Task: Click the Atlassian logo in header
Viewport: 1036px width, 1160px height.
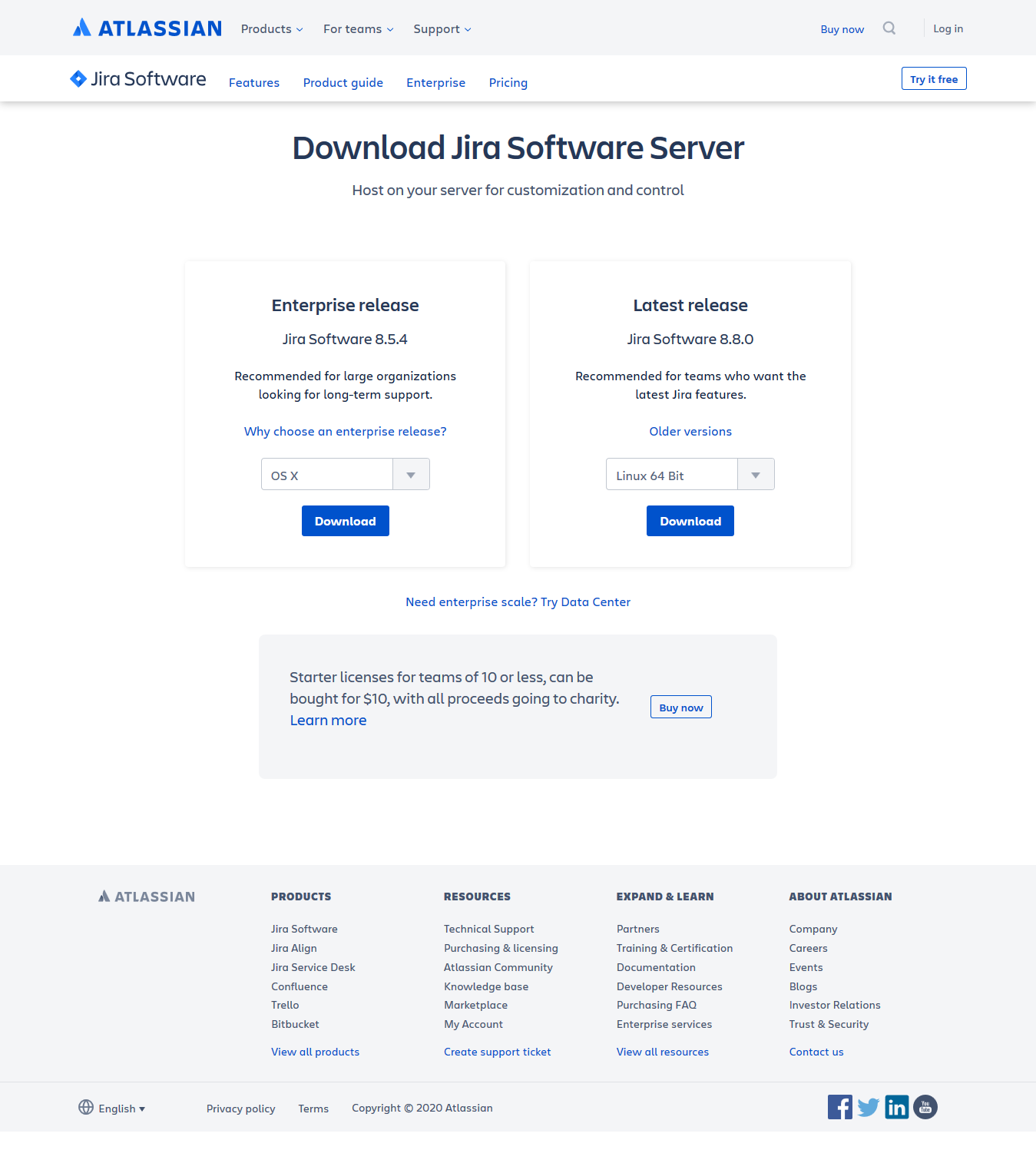Action: point(147,28)
